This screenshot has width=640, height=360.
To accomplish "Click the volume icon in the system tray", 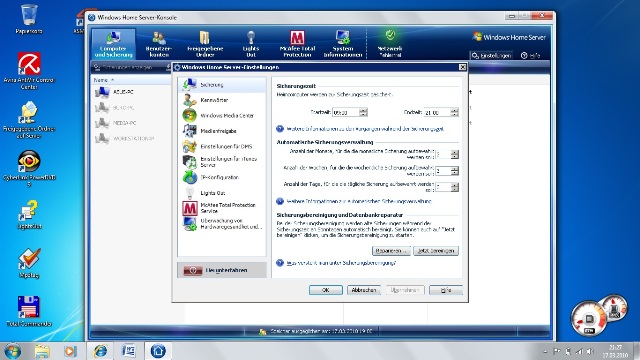I will pos(590,351).
